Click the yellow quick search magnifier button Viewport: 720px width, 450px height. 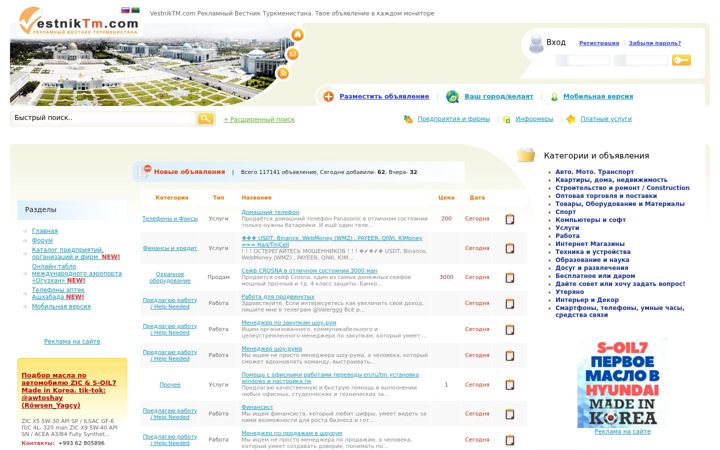click(205, 118)
